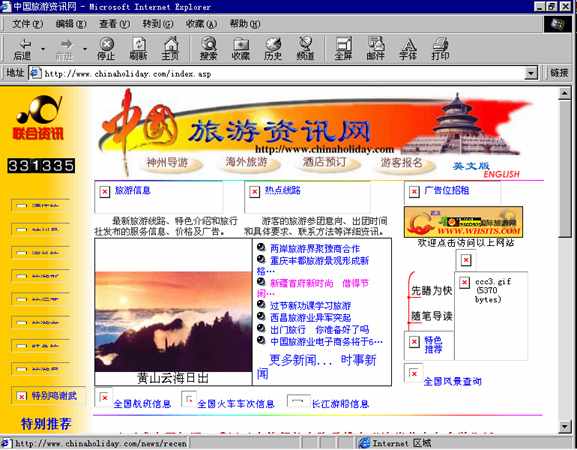
Task: Click the 字体 font size icon
Action: tap(408, 49)
